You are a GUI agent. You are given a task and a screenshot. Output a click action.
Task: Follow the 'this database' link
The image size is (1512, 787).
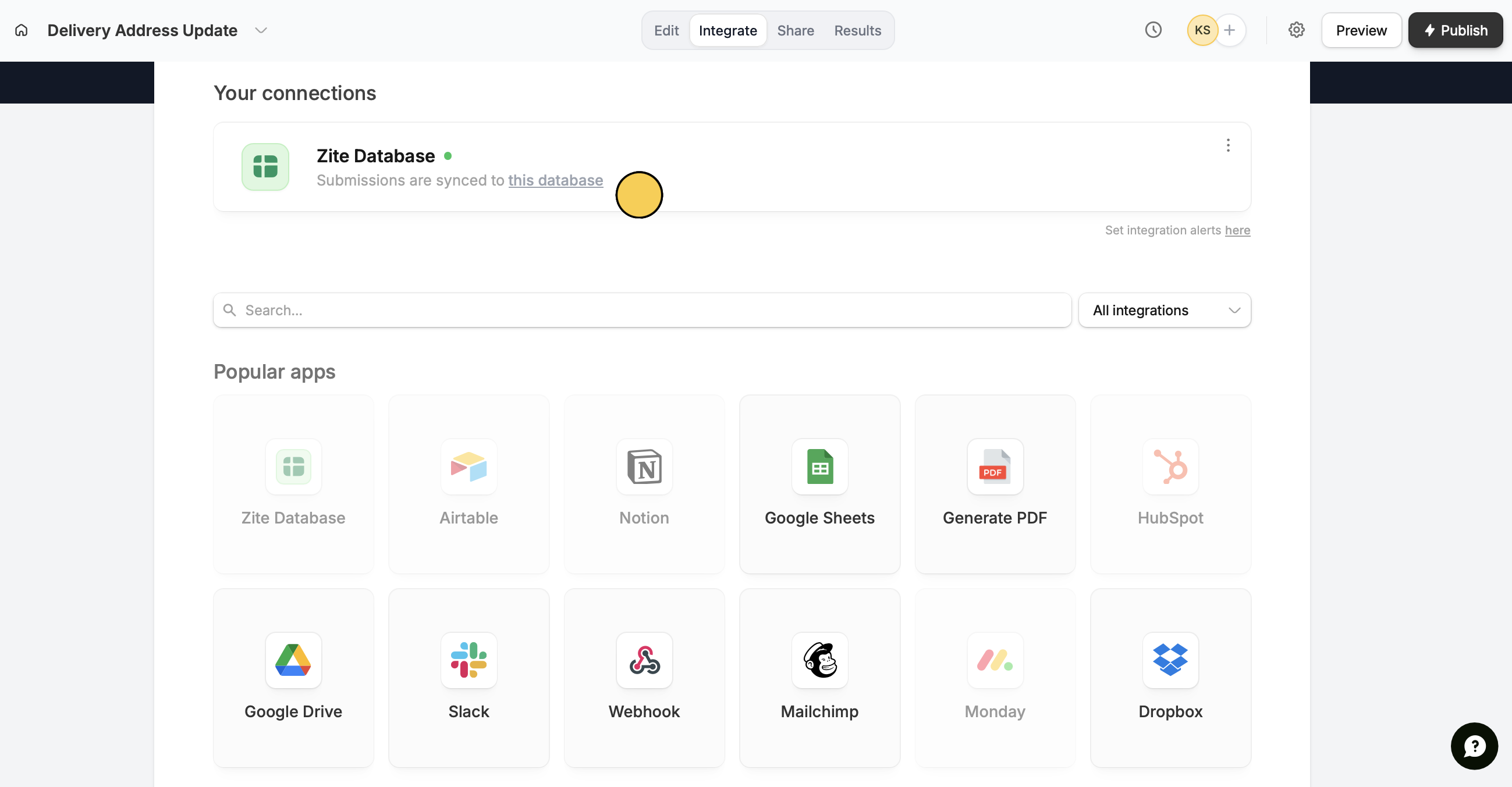pos(555,180)
